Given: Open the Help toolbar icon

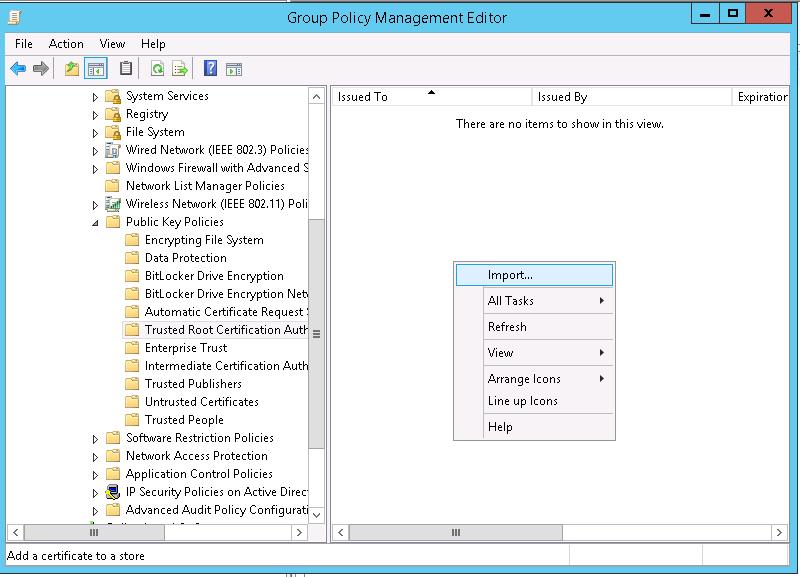Looking at the screenshot, I should coord(211,68).
